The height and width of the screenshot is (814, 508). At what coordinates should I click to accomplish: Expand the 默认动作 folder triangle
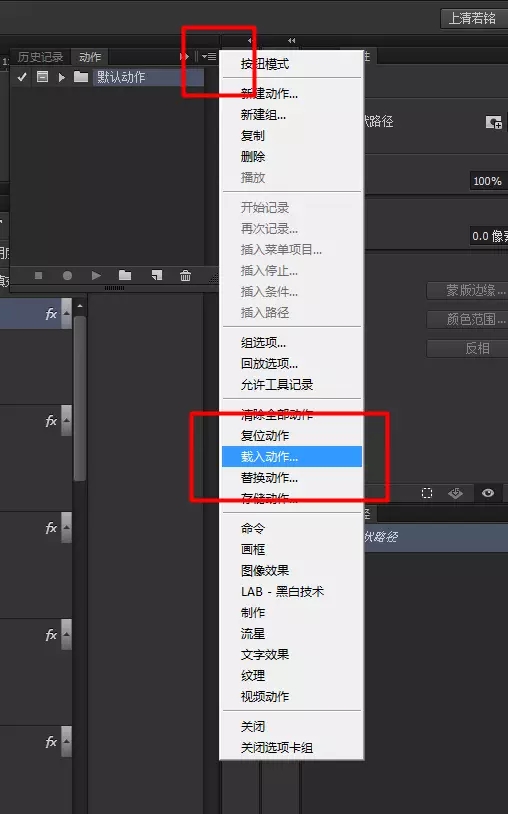(62, 77)
